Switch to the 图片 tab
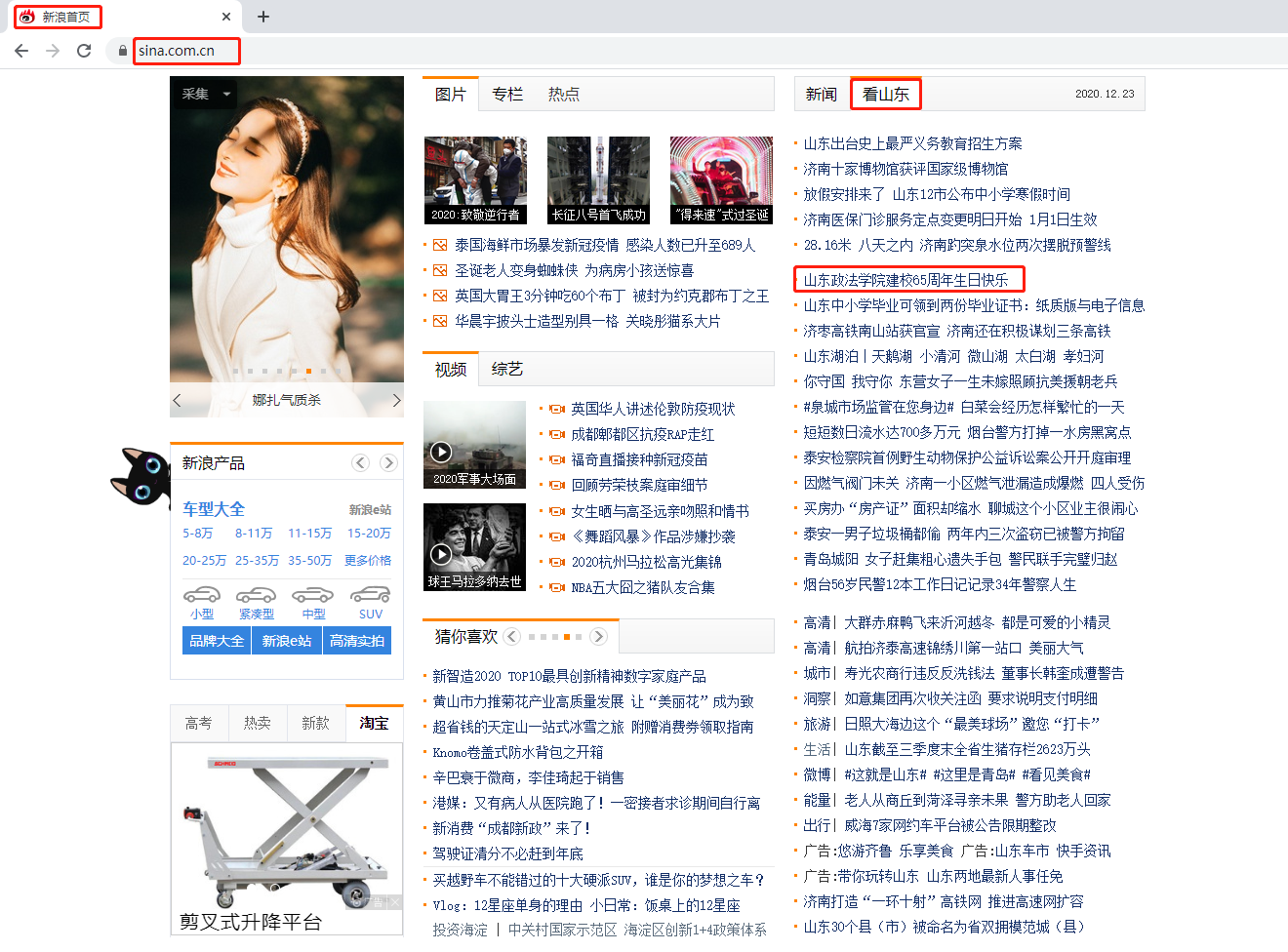The image size is (1288, 952). click(x=451, y=95)
